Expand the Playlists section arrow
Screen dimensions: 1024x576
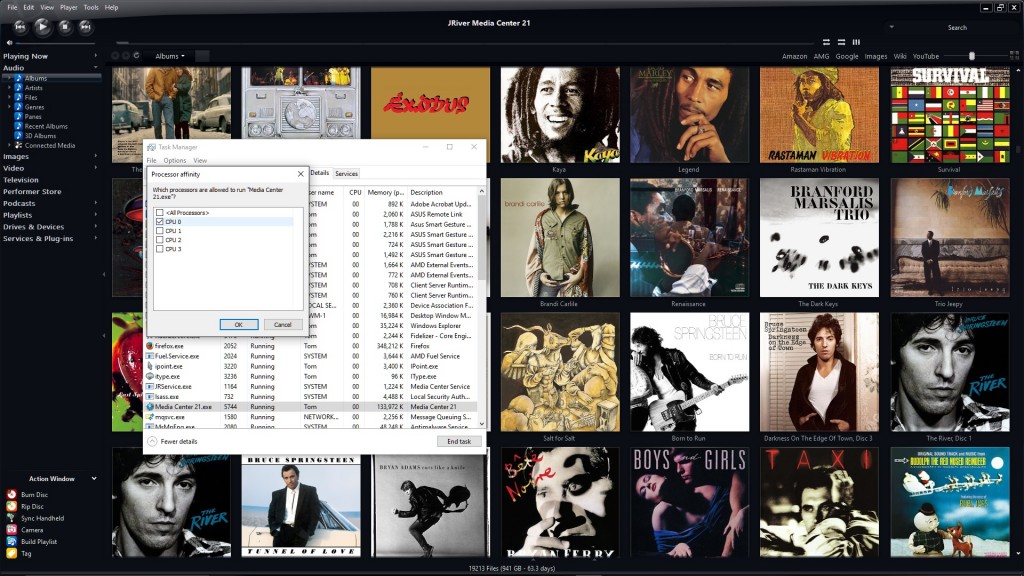(x=96, y=215)
